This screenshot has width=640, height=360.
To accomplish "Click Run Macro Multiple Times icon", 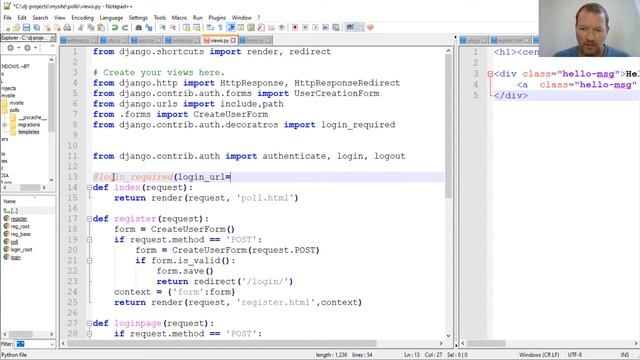I will [325, 27].
